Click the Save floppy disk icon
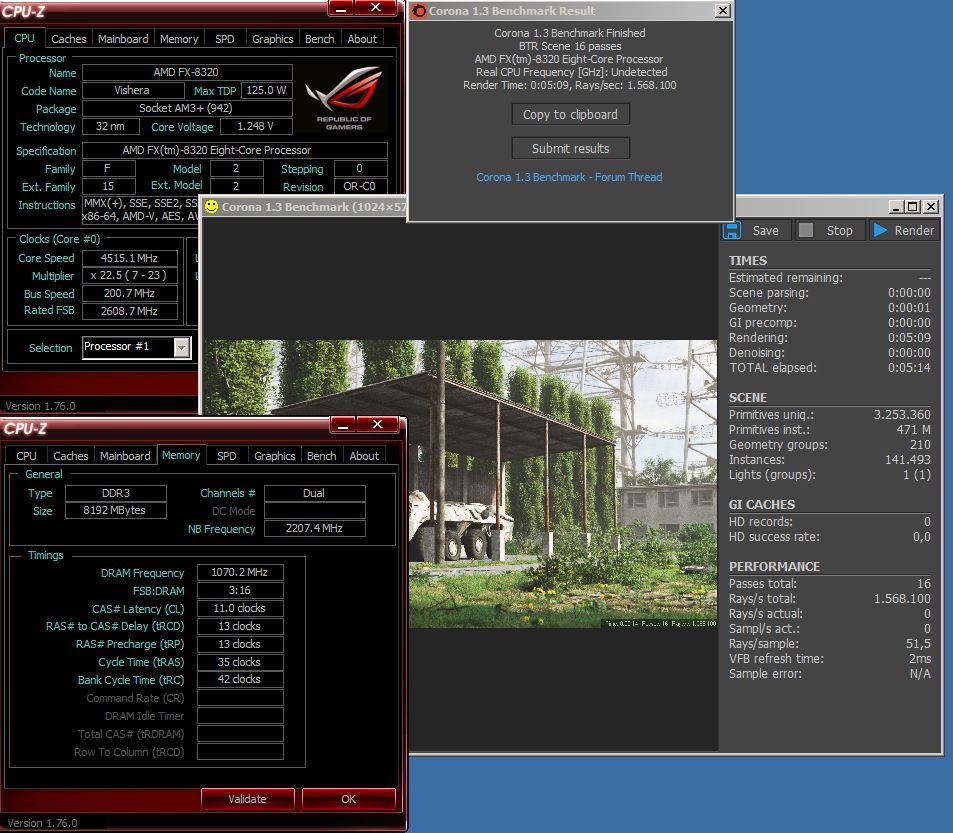This screenshot has height=833, width=953. 731,230
